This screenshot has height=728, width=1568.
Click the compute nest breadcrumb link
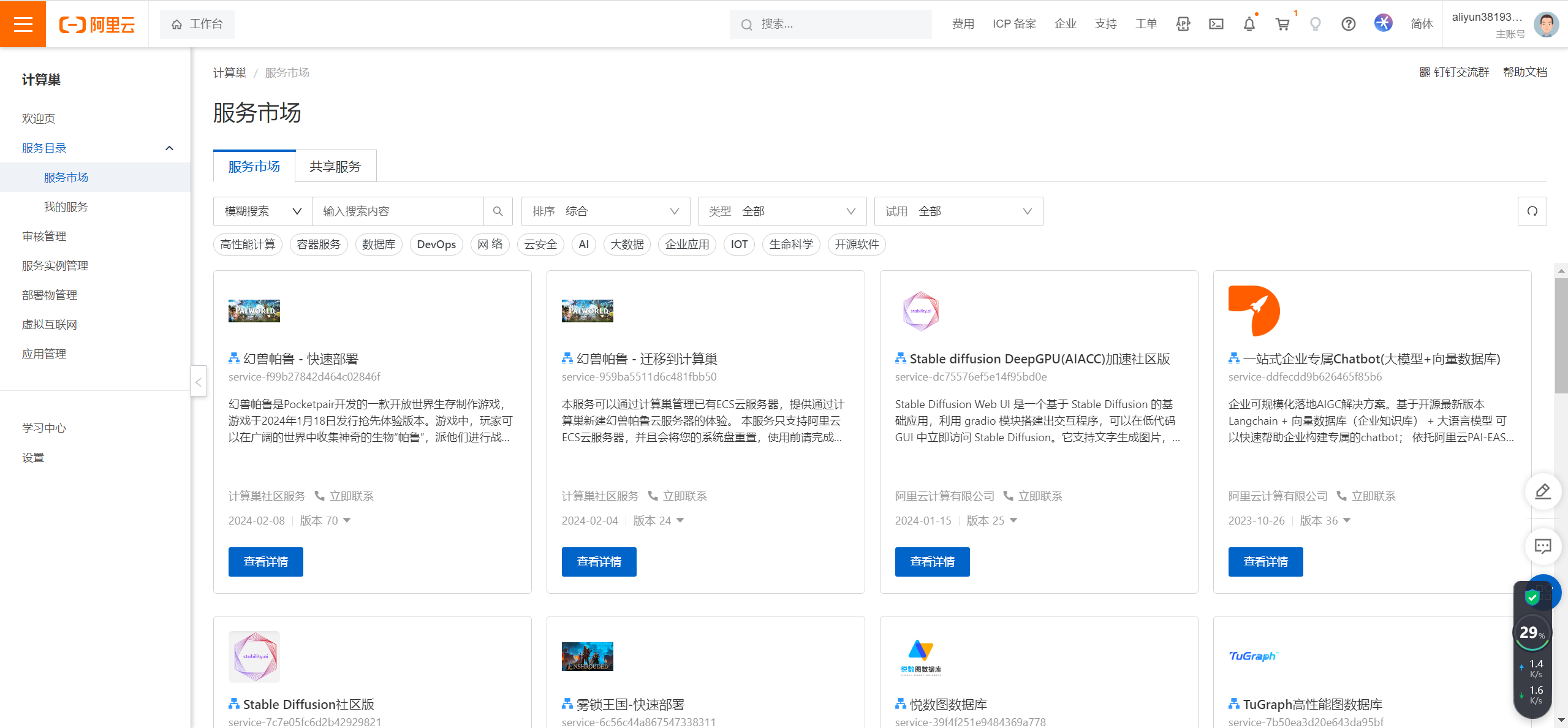point(230,73)
